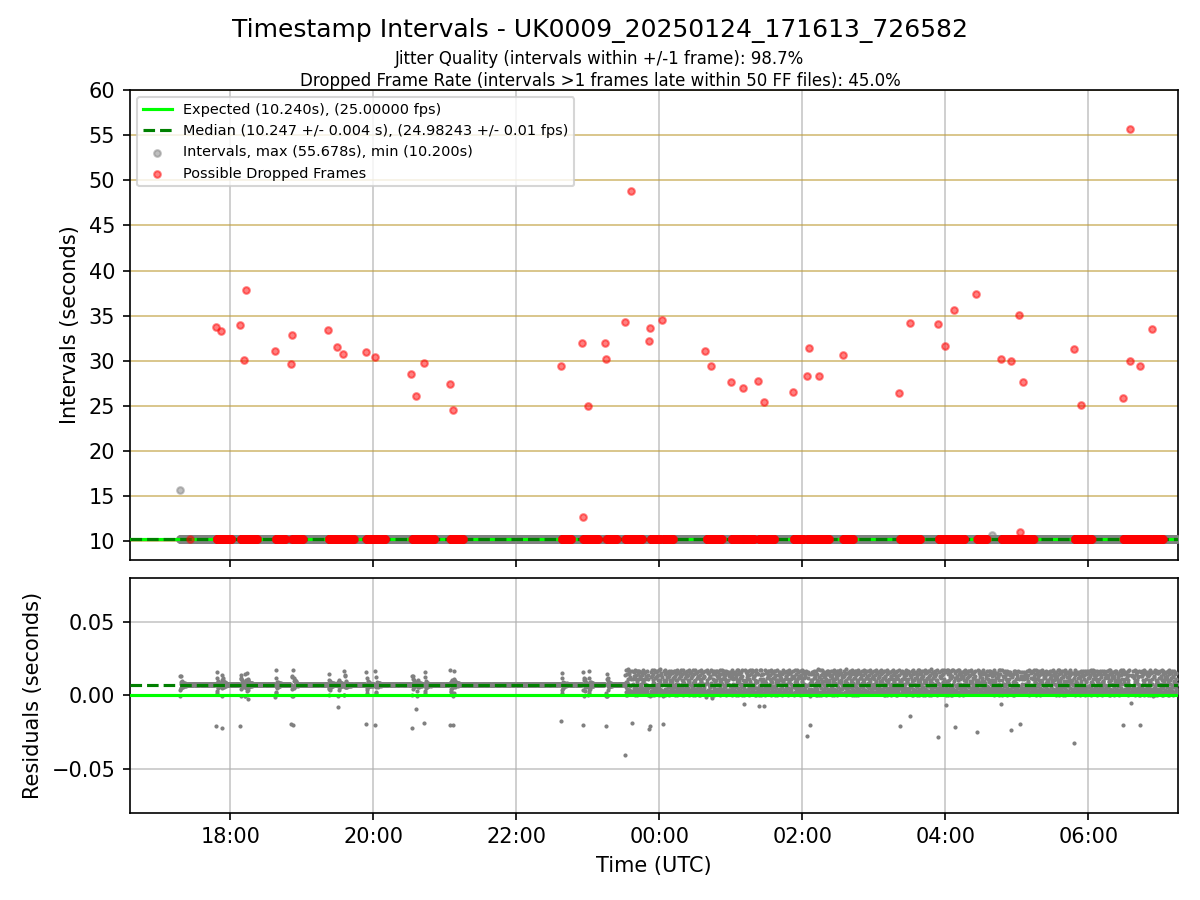Click the "25" interval axis tick label
The height and width of the screenshot is (900, 1200).
[x=103, y=407]
